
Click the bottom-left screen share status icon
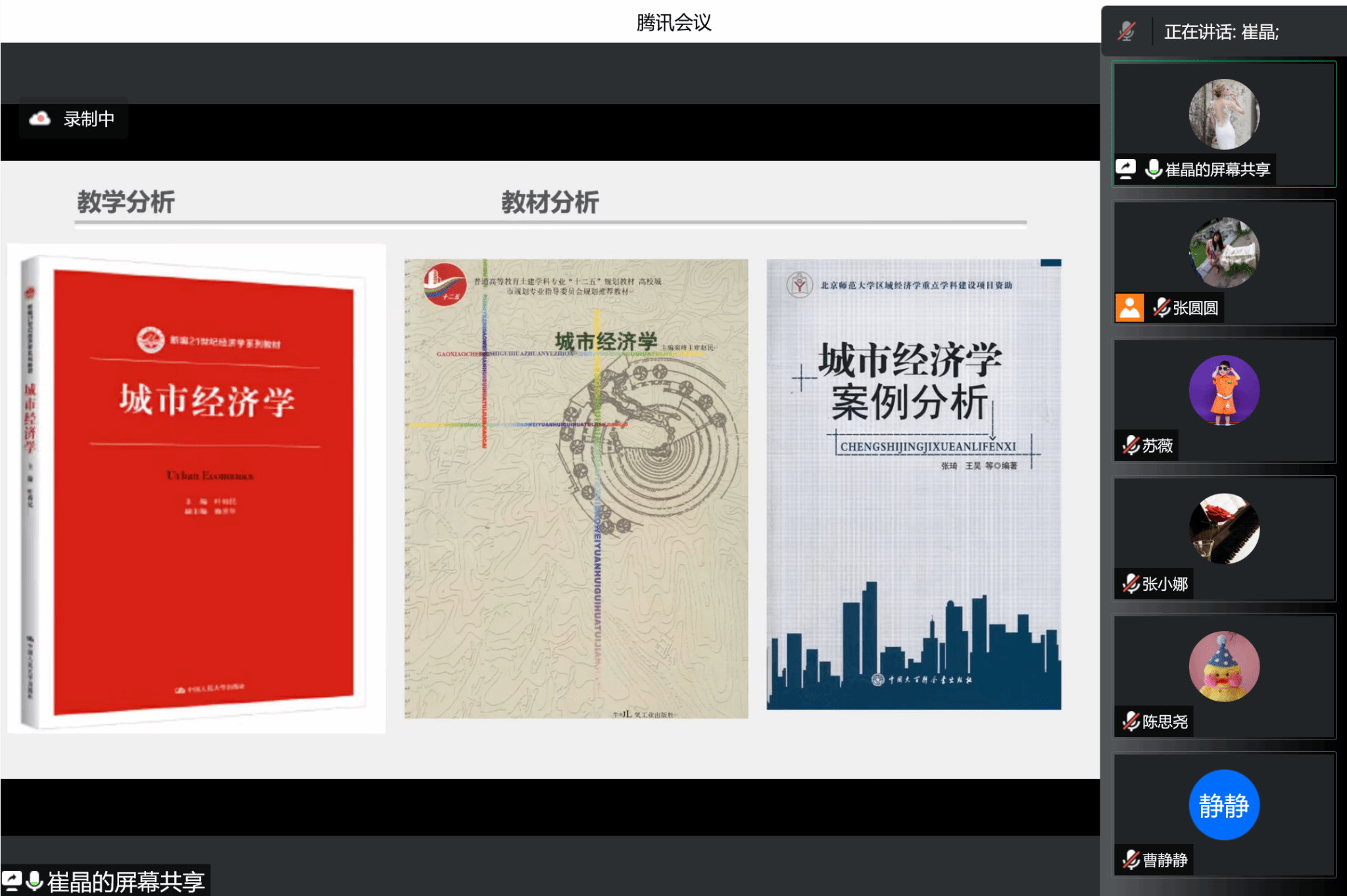point(12,881)
